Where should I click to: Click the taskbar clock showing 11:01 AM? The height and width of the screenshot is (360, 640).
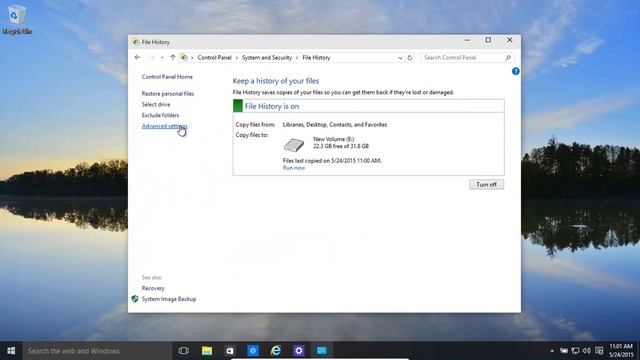[621, 351]
